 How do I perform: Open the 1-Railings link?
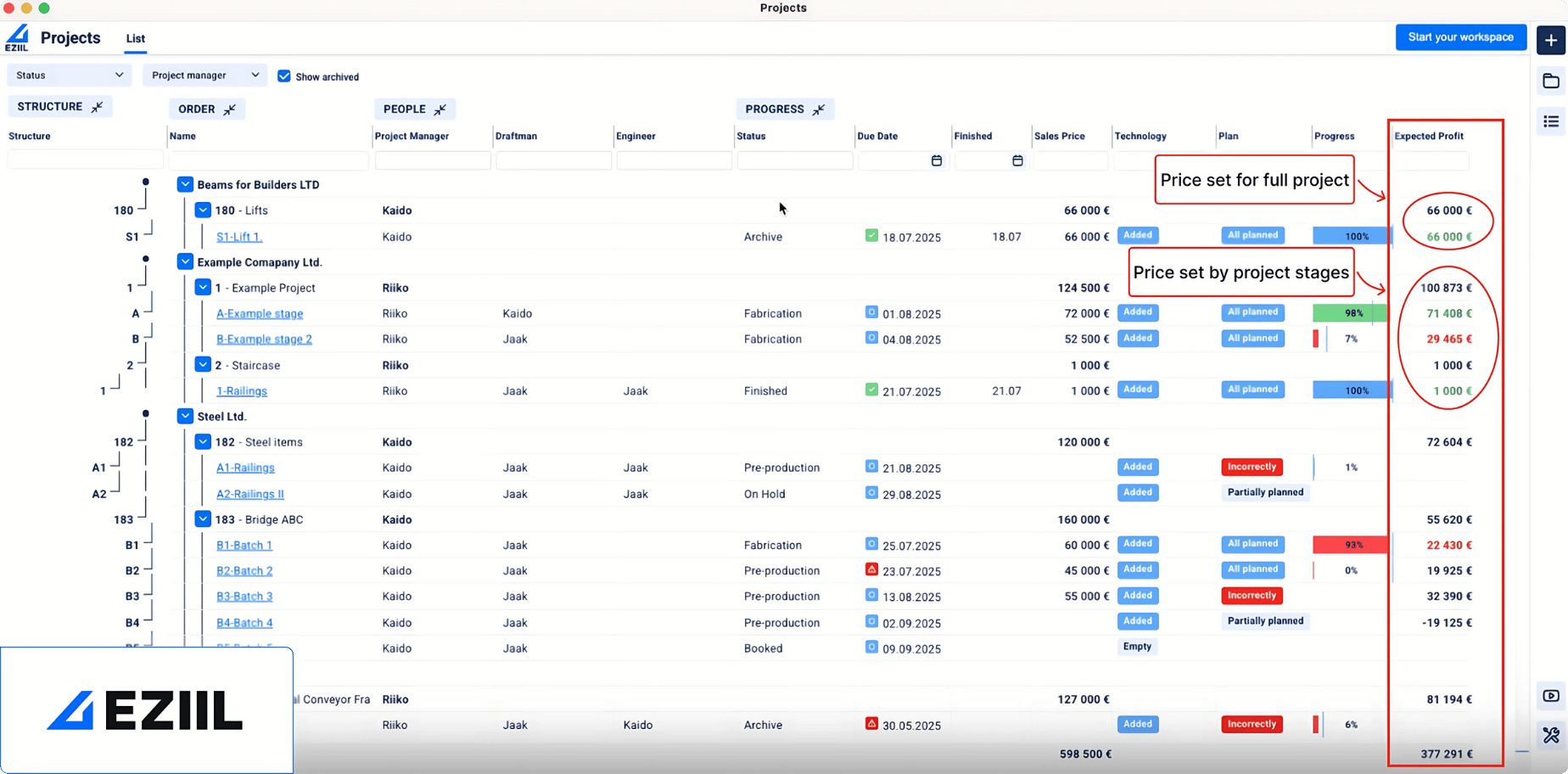point(242,391)
